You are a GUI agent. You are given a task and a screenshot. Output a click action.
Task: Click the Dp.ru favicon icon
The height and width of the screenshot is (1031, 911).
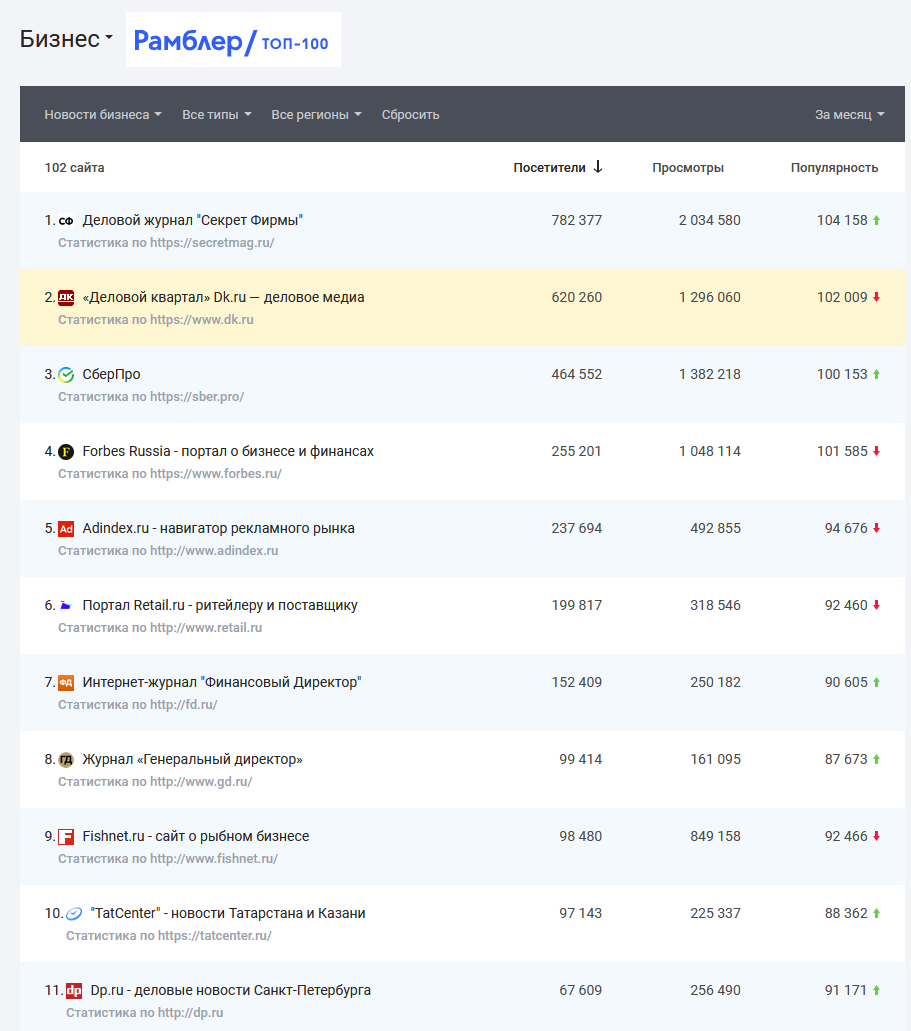point(74,991)
